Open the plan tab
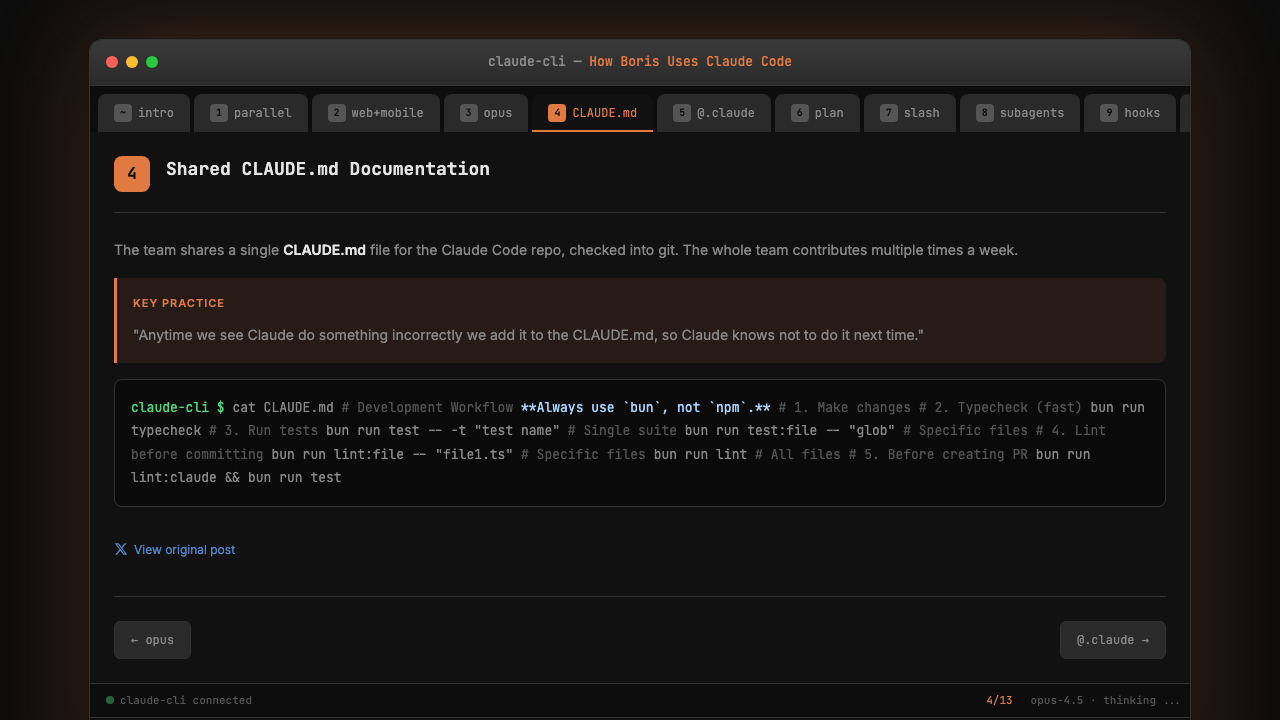This screenshot has width=1280, height=720. (817, 113)
